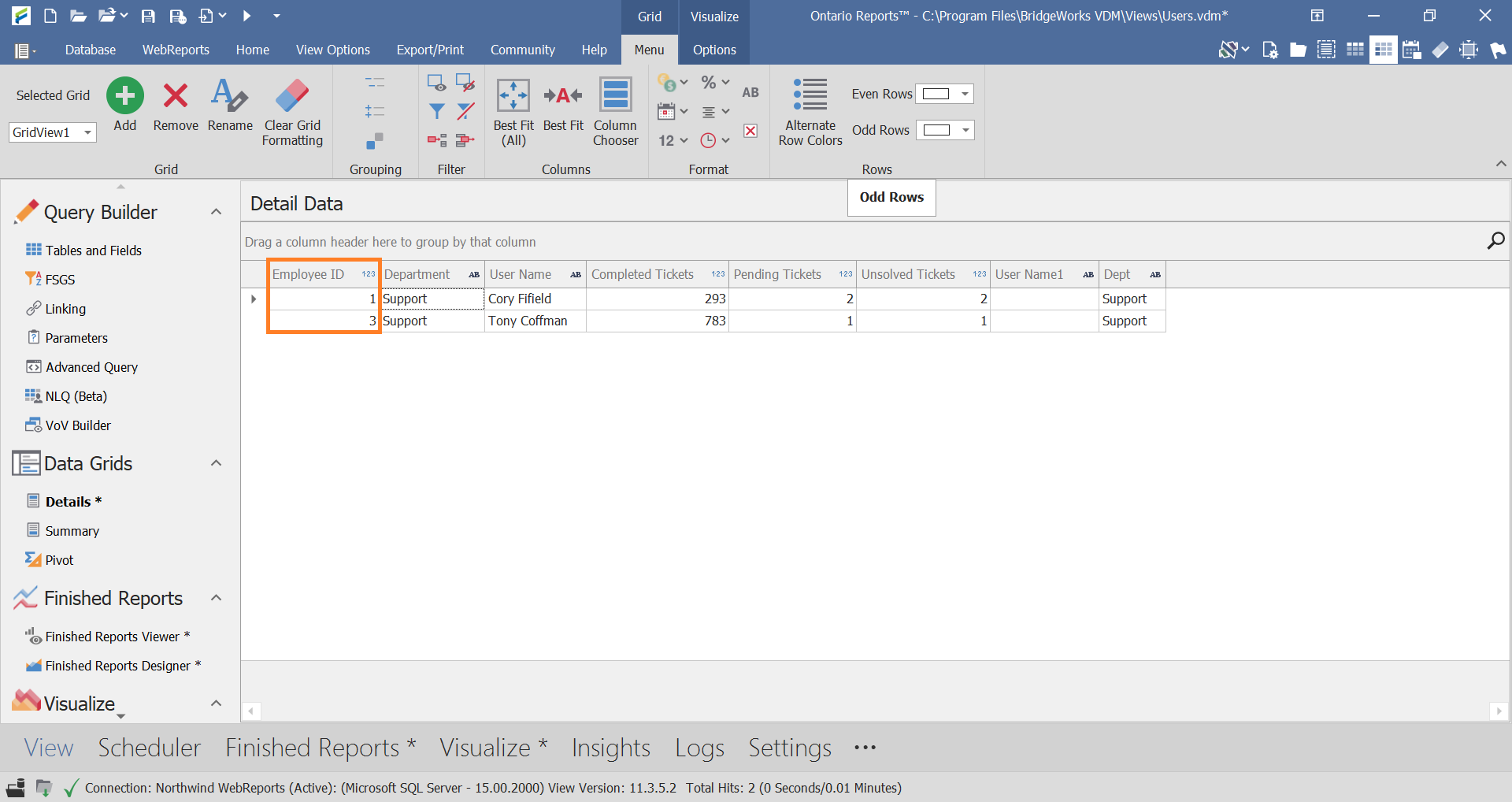The image size is (1512, 802).
Task: Click the show filter row icon
Action: coord(436,83)
